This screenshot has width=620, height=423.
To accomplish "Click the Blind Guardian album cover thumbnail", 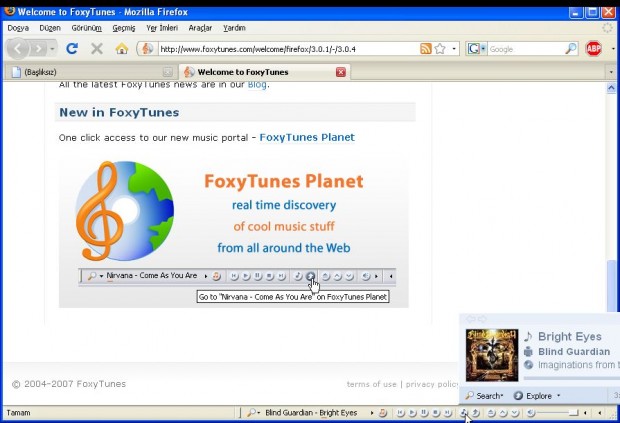I will point(492,355).
